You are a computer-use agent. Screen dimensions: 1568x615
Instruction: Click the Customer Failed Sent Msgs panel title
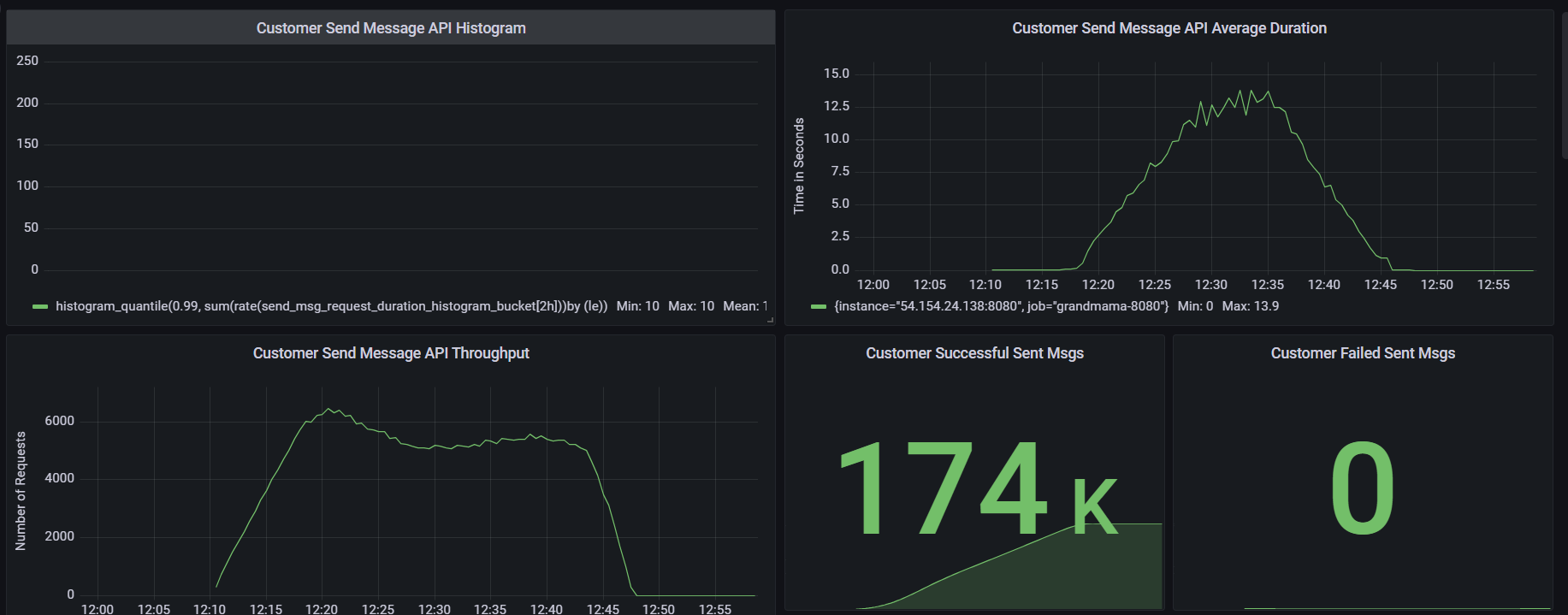[1362, 353]
